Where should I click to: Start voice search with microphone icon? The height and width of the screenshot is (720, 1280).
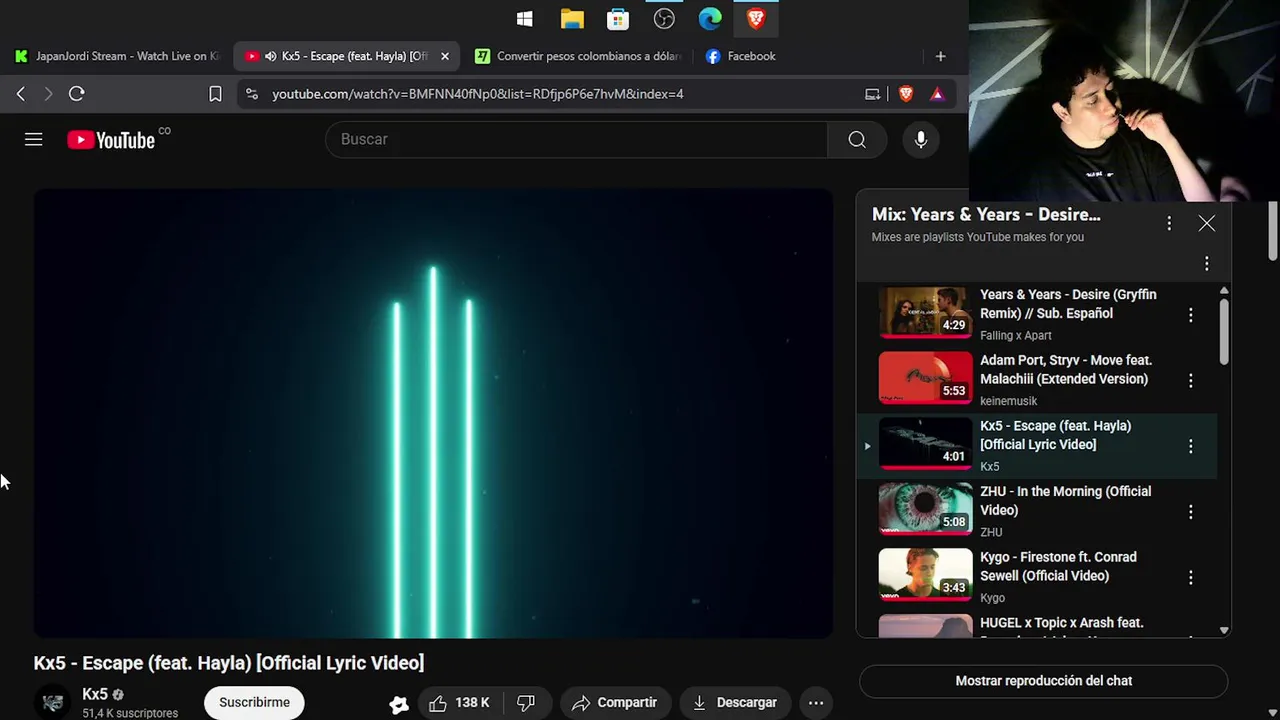pyautogui.click(x=921, y=140)
